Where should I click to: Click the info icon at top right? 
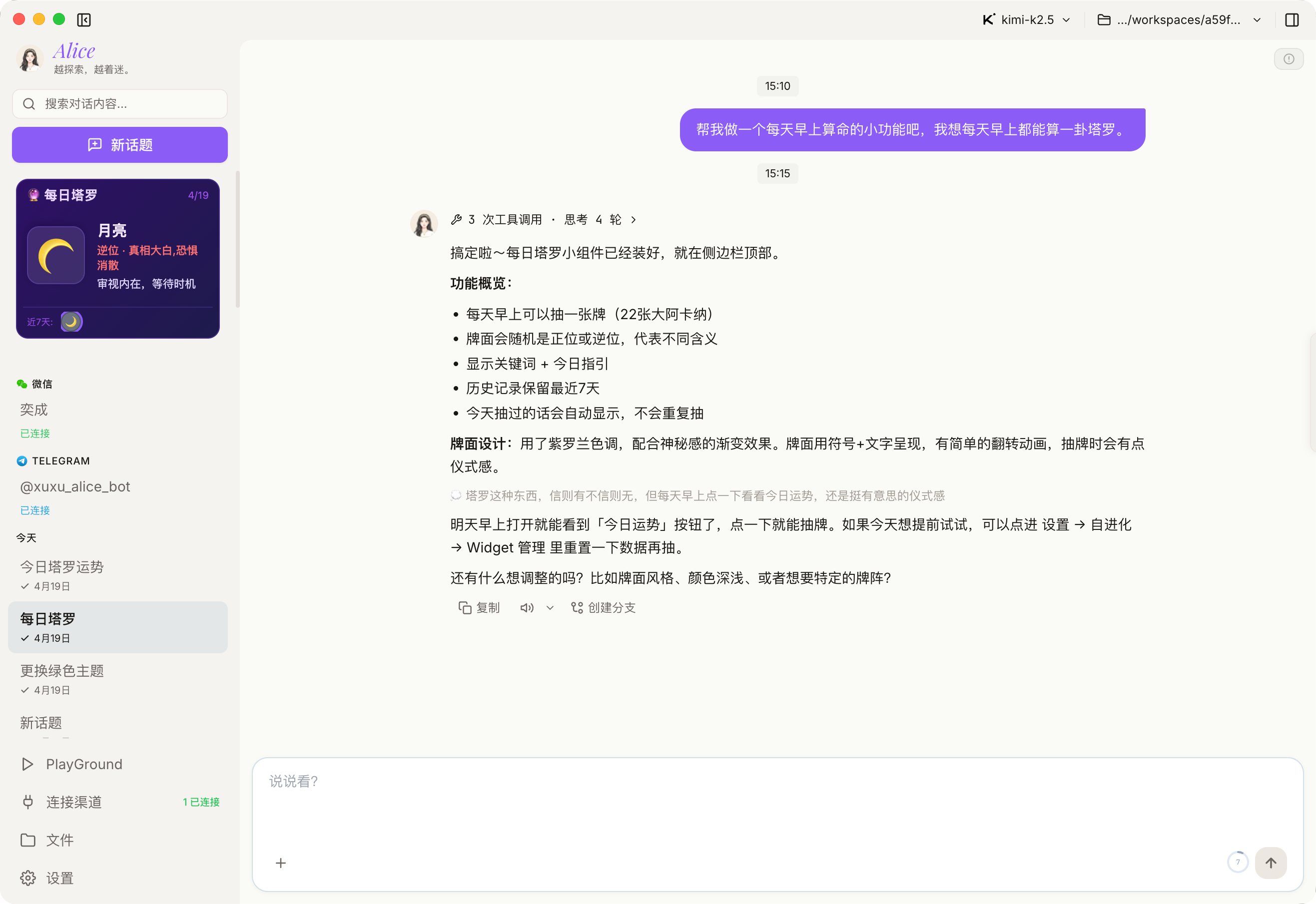tap(1288, 59)
